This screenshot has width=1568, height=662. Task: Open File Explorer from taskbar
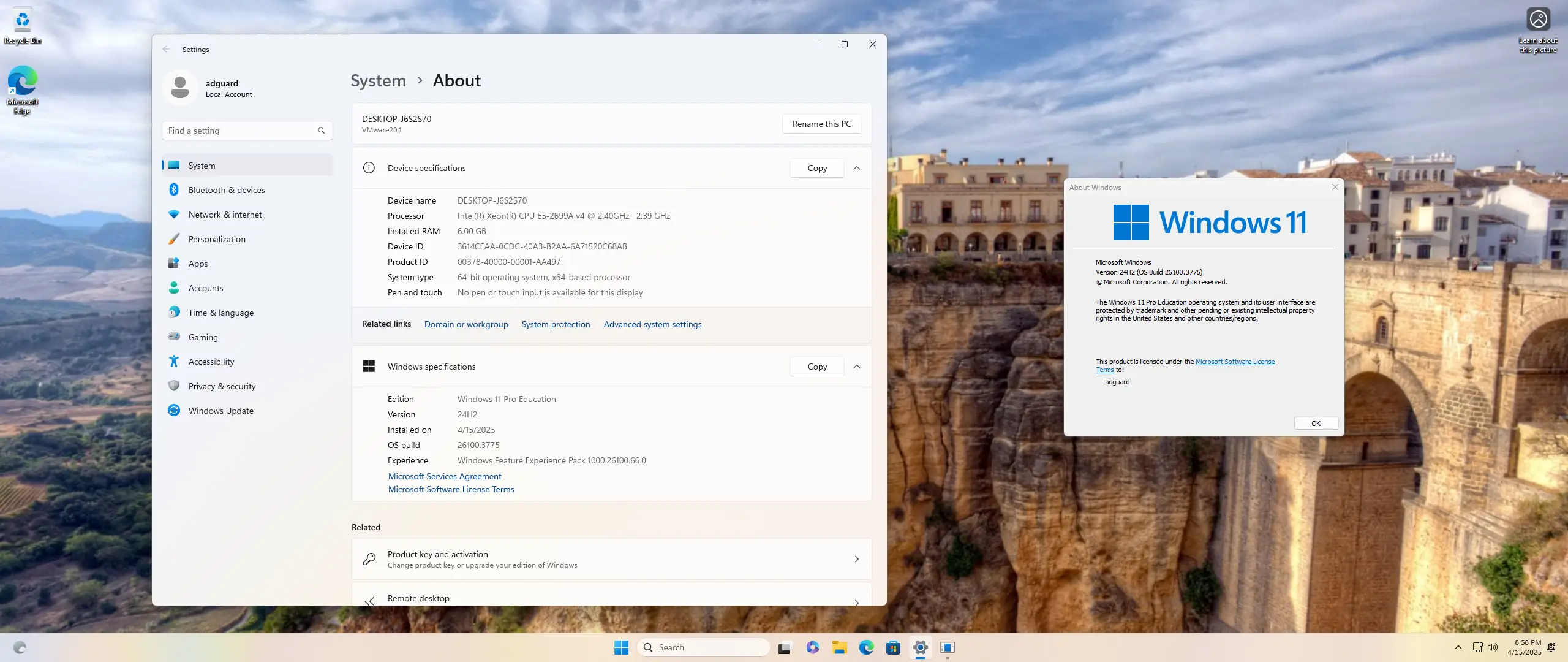pos(839,647)
